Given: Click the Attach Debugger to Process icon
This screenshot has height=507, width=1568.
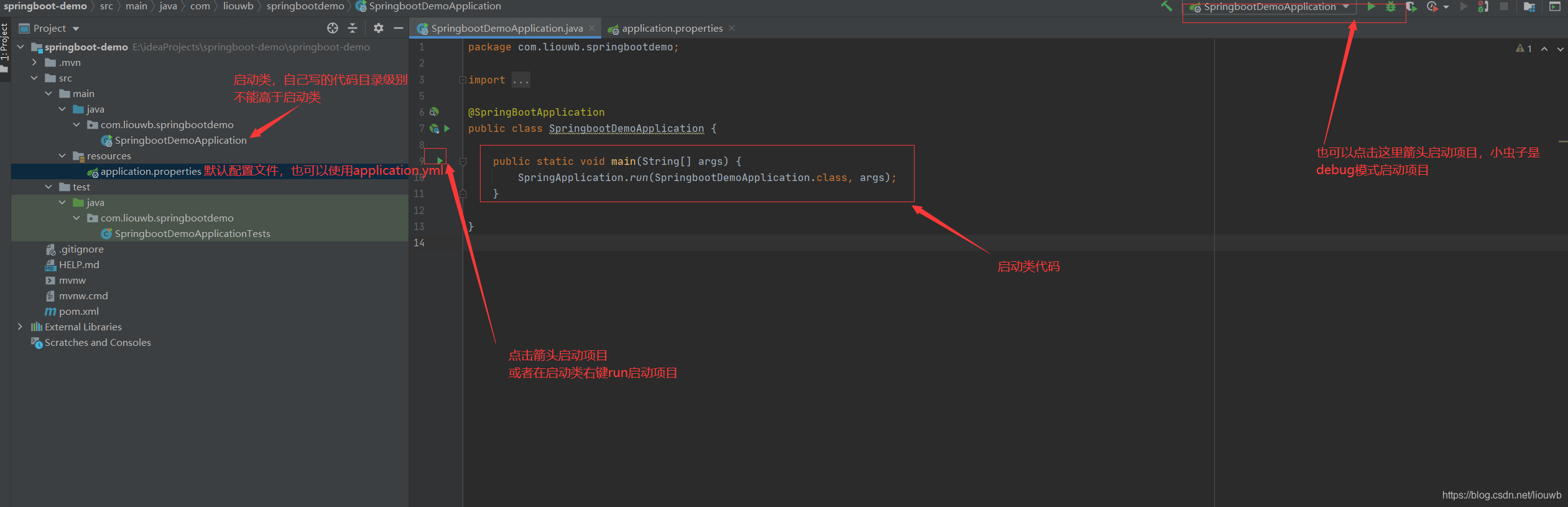Looking at the screenshot, I should click(1483, 7).
